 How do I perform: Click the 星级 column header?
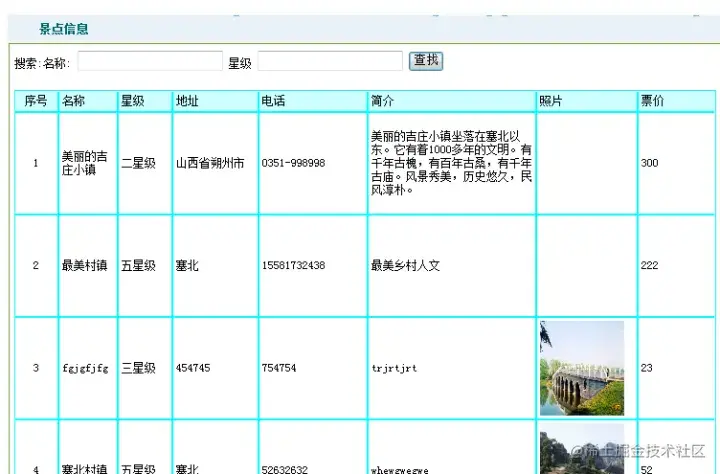tap(145, 101)
